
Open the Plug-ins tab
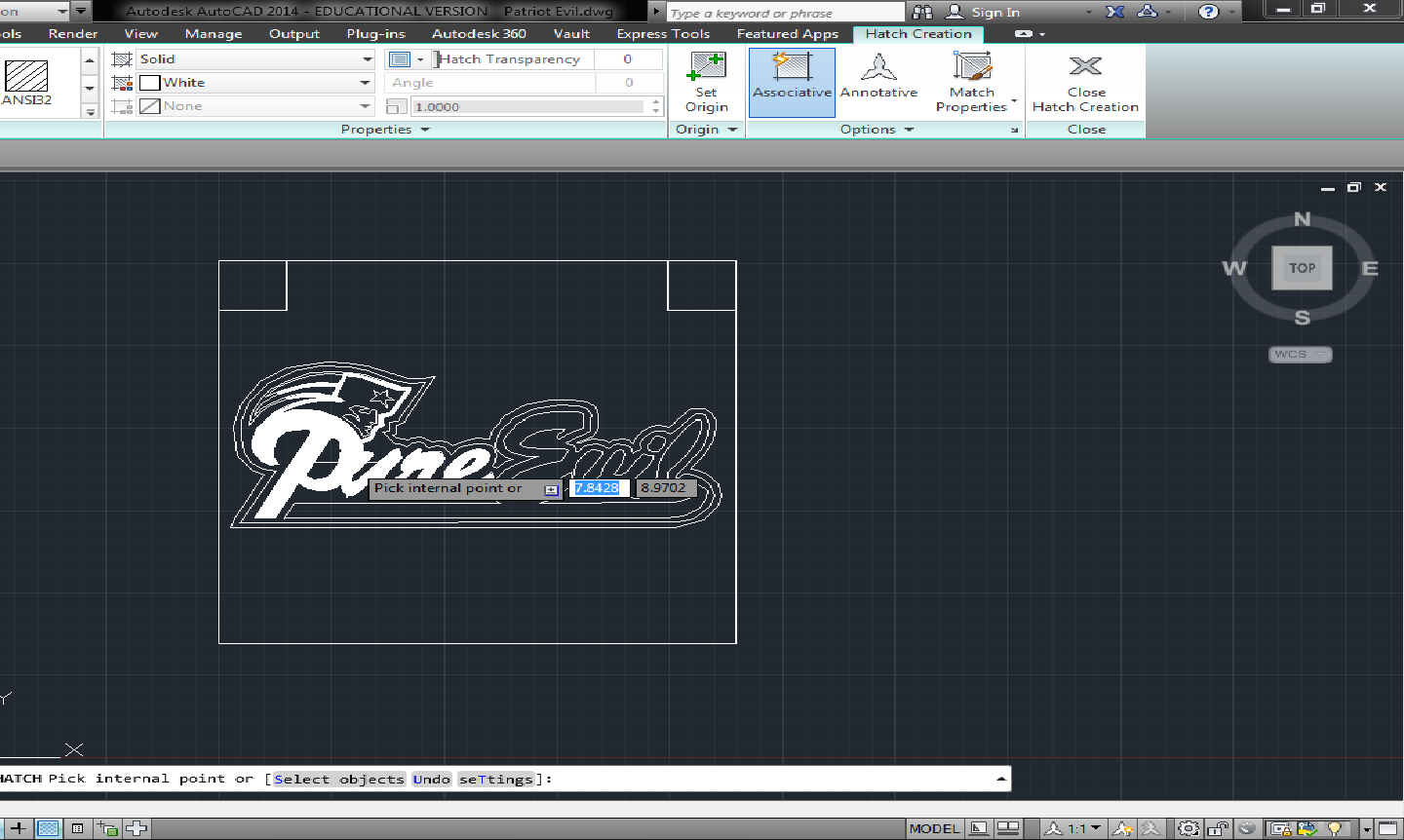(x=376, y=33)
